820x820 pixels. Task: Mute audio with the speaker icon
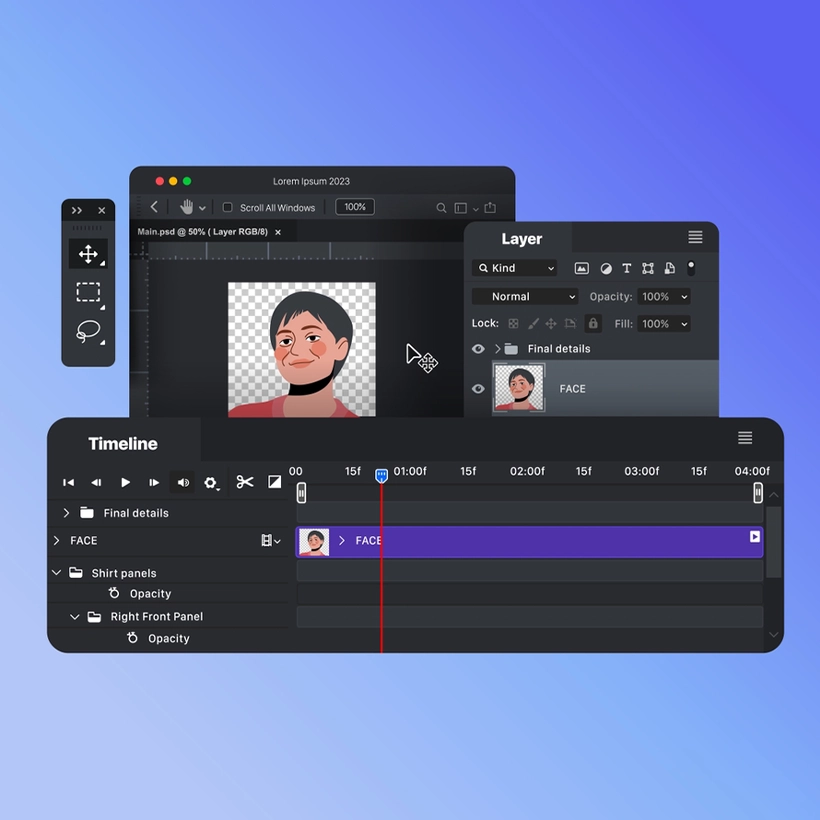183,482
